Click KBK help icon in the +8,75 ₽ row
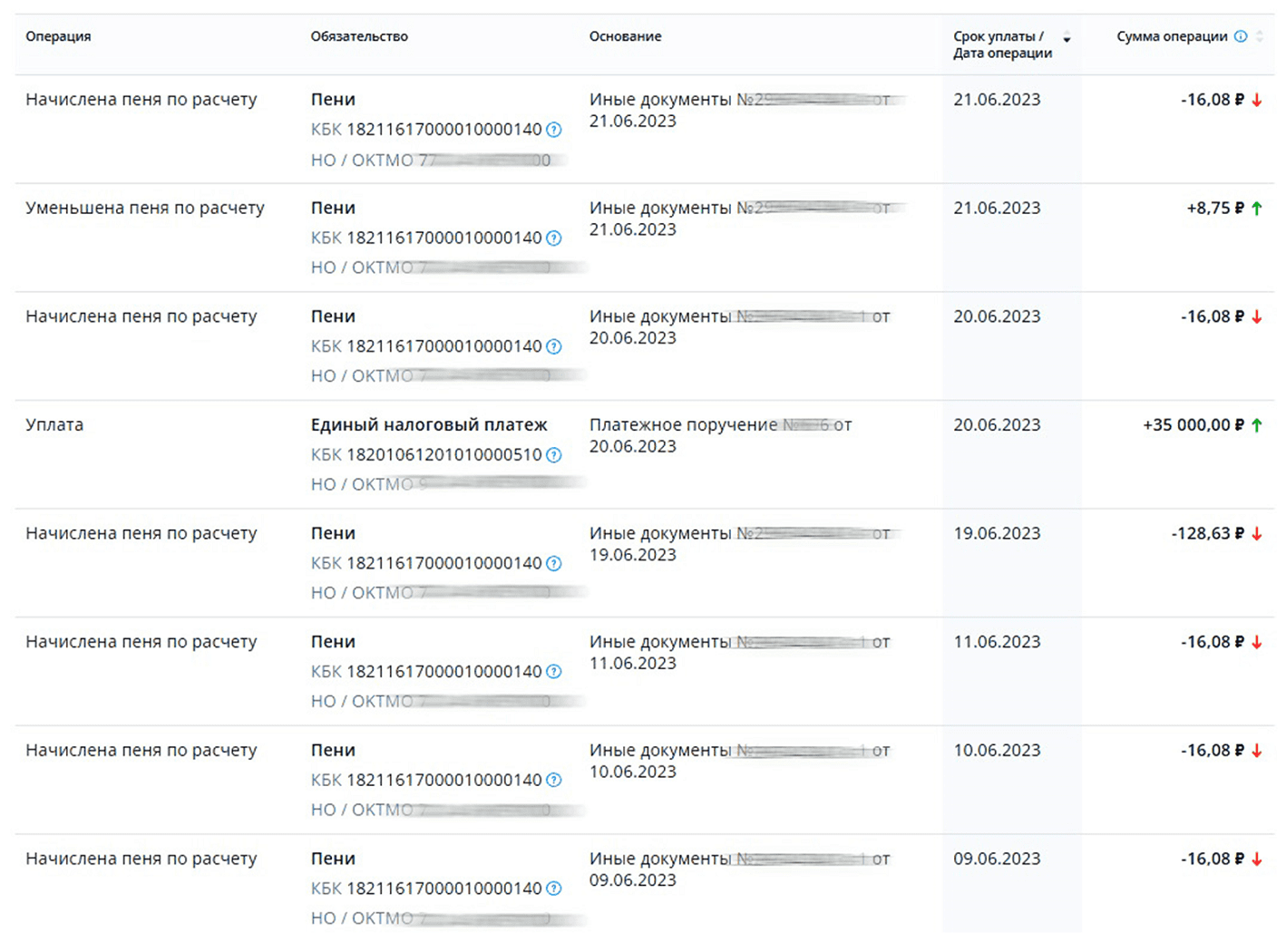This screenshot has height=952, width=1286. pos(553,238)
